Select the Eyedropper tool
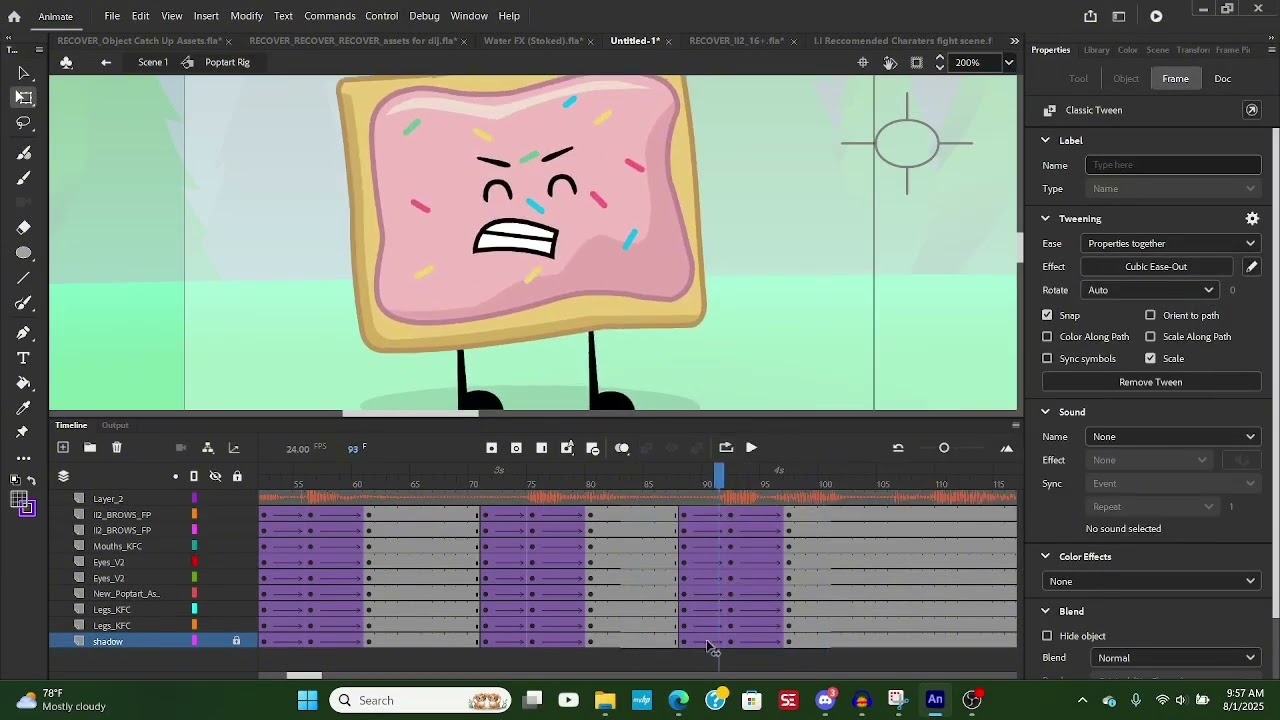Viewport: 1280px width, 720px height. 24,408
